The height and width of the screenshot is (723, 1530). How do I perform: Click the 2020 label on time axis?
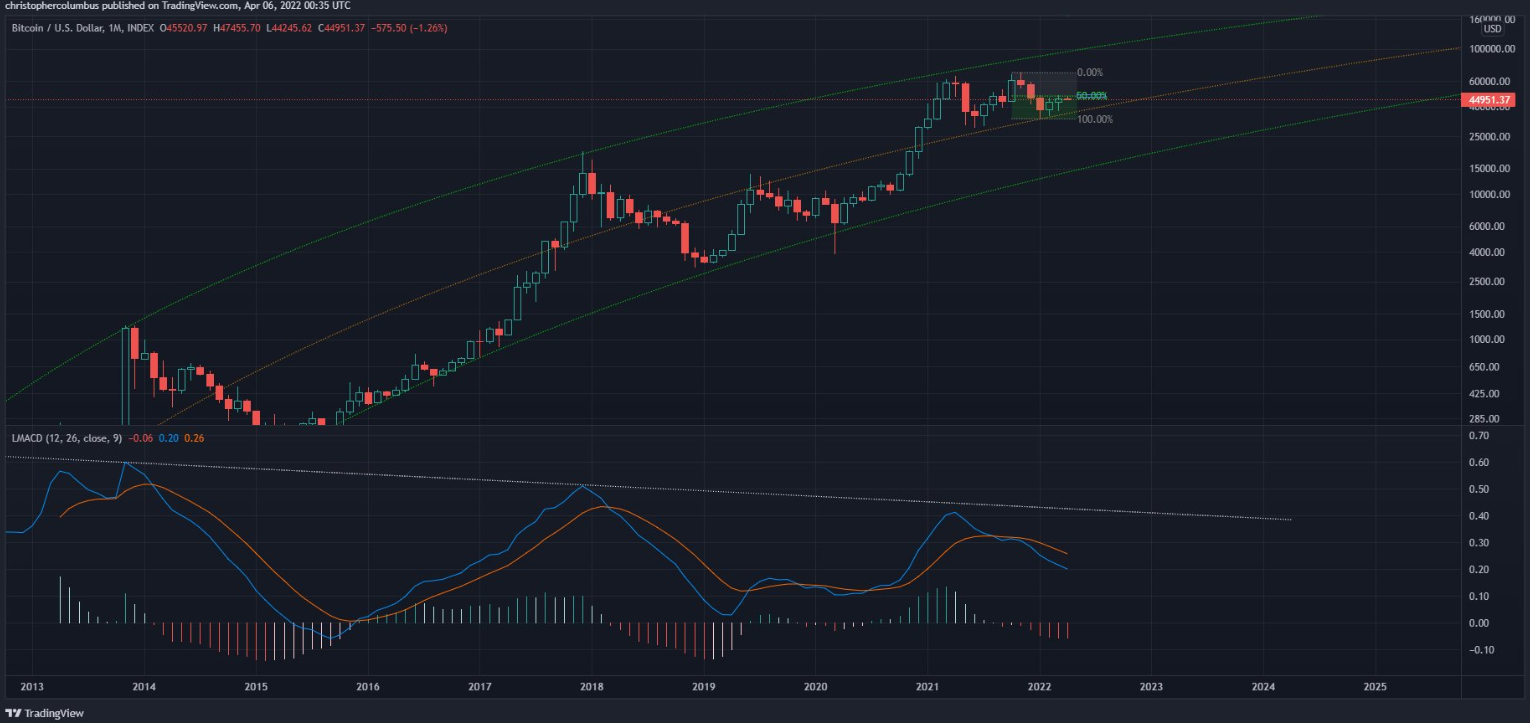point(816,687)
